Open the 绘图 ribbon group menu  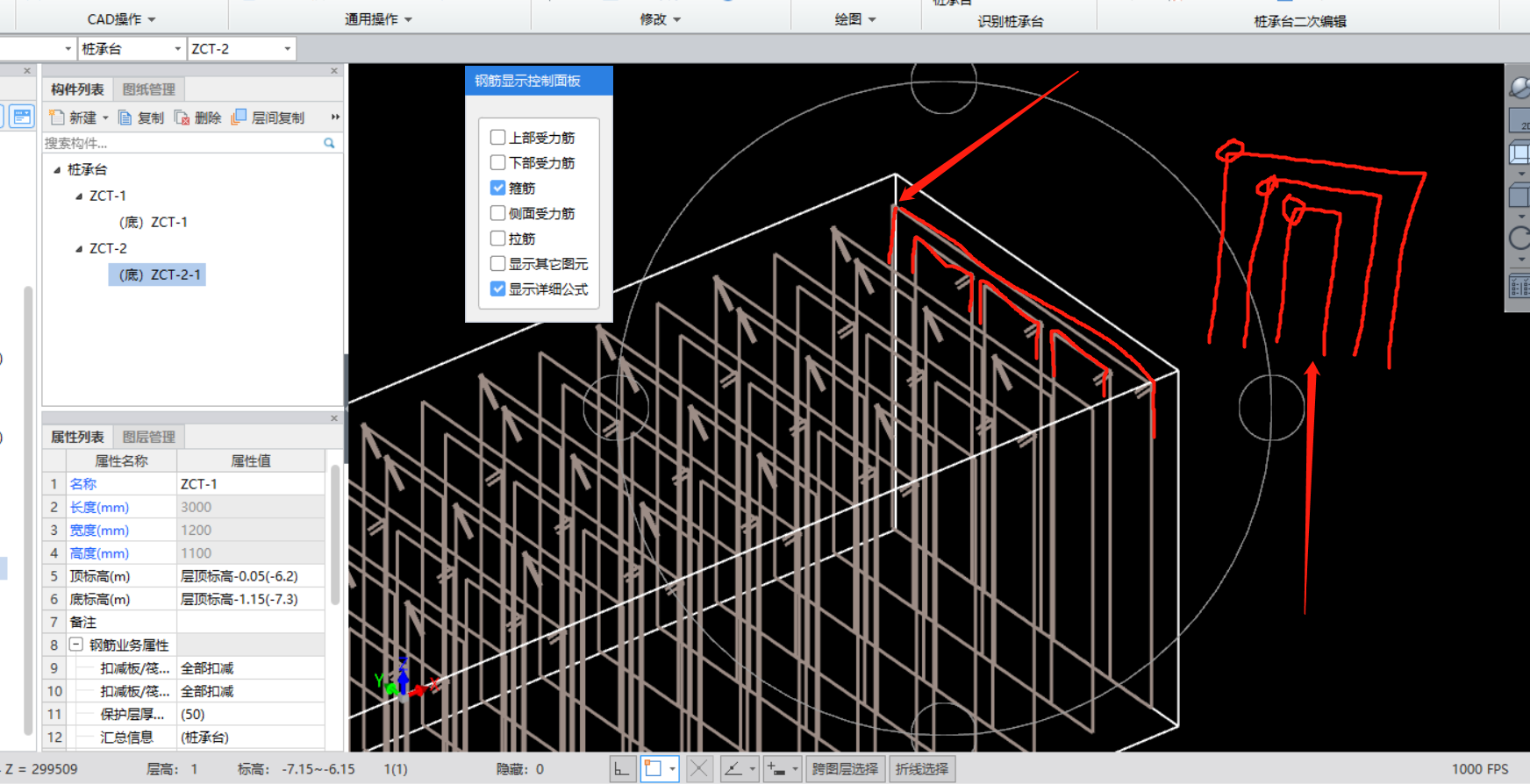coord(855,19)
